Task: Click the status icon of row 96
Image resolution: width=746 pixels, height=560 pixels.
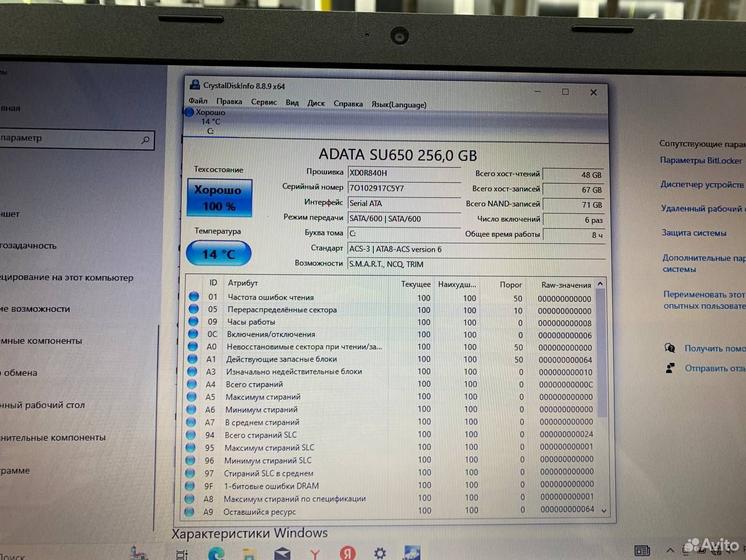Action: point(190,460)
